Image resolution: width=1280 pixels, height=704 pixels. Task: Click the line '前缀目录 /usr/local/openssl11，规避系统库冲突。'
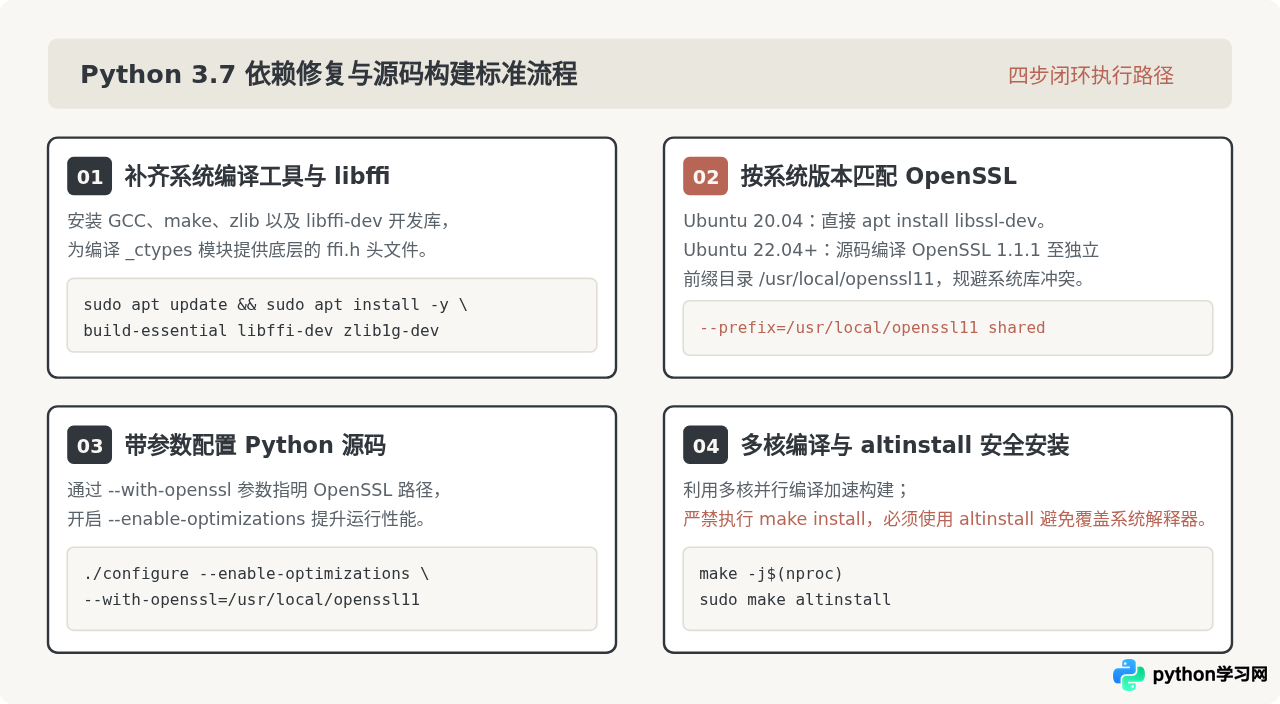pyautogui.click(x=884, y=278)
